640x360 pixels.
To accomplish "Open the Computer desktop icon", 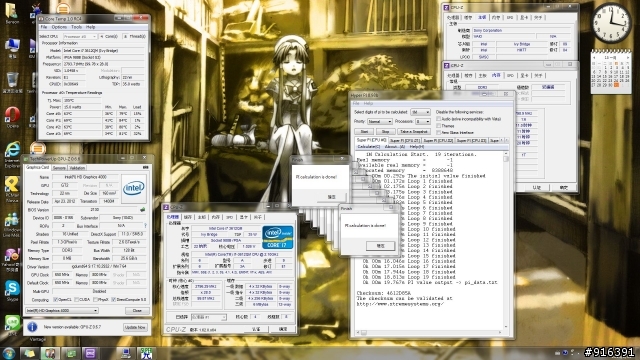I will [12, 46].
